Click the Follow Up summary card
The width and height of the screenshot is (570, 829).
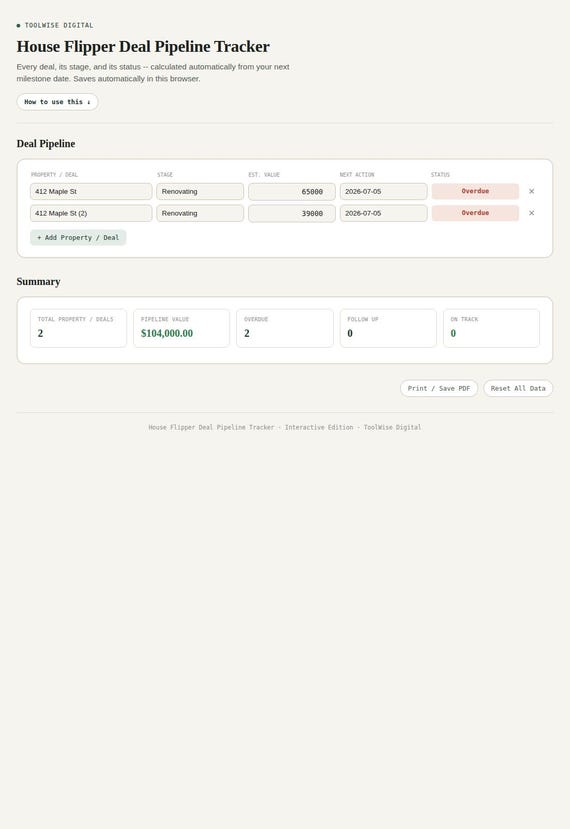(x=388, y=328)
